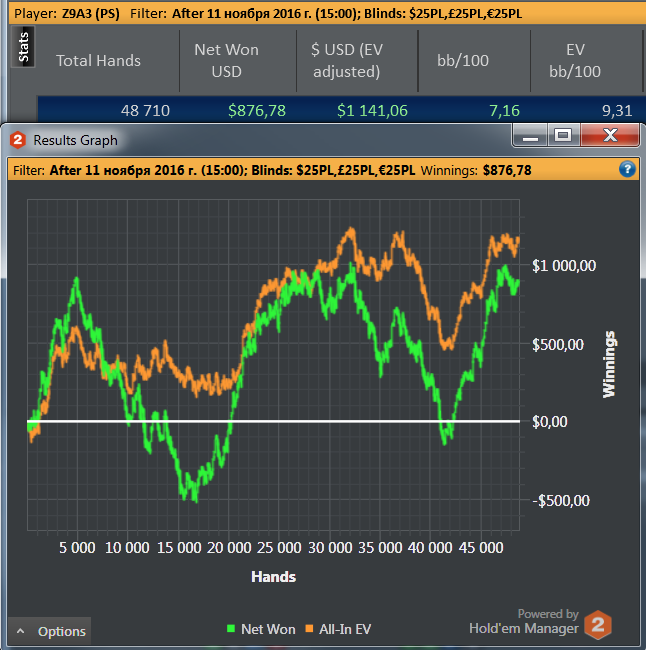The image size is (646, 650).
Task: Click the Winnings: $876,78 label
Action: point(476,170)
